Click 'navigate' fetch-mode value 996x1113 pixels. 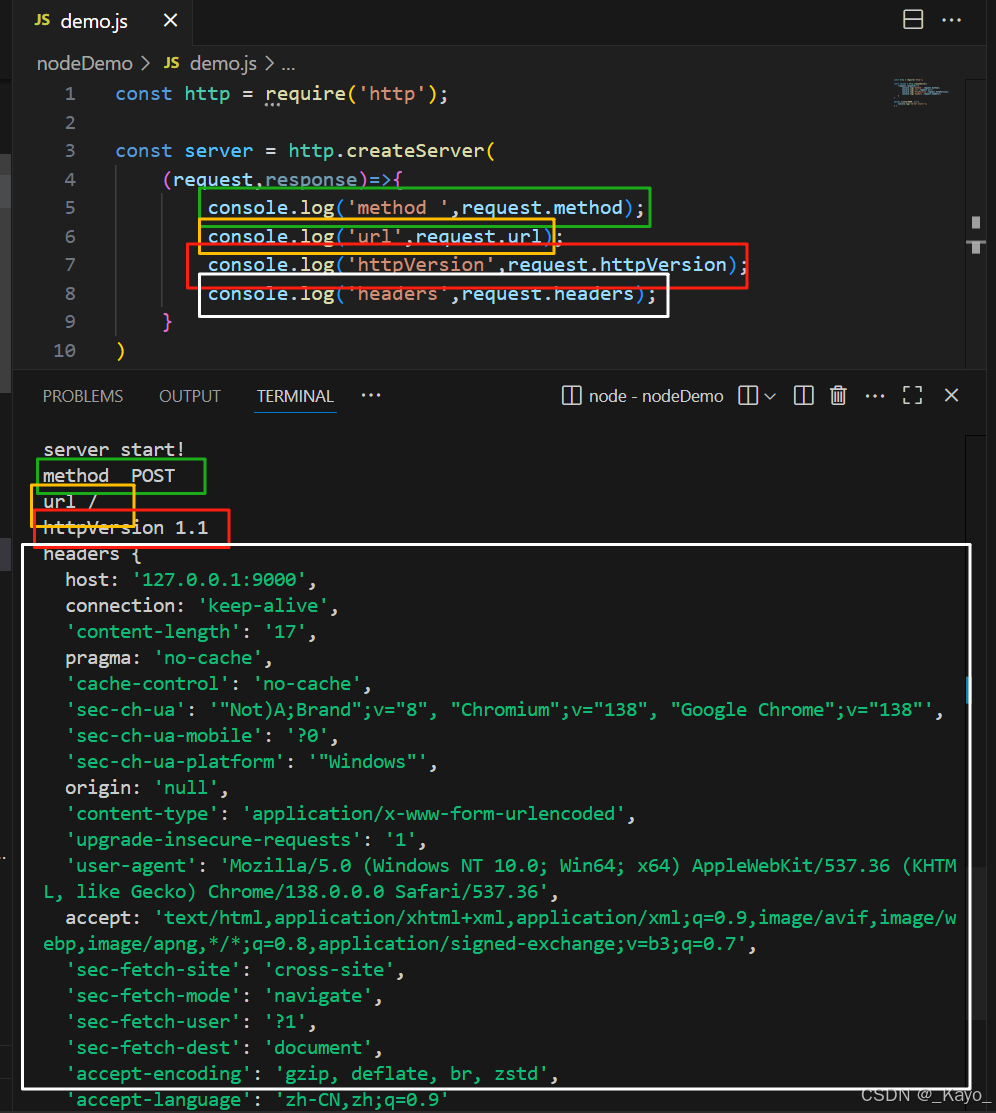tap(318, 996)
